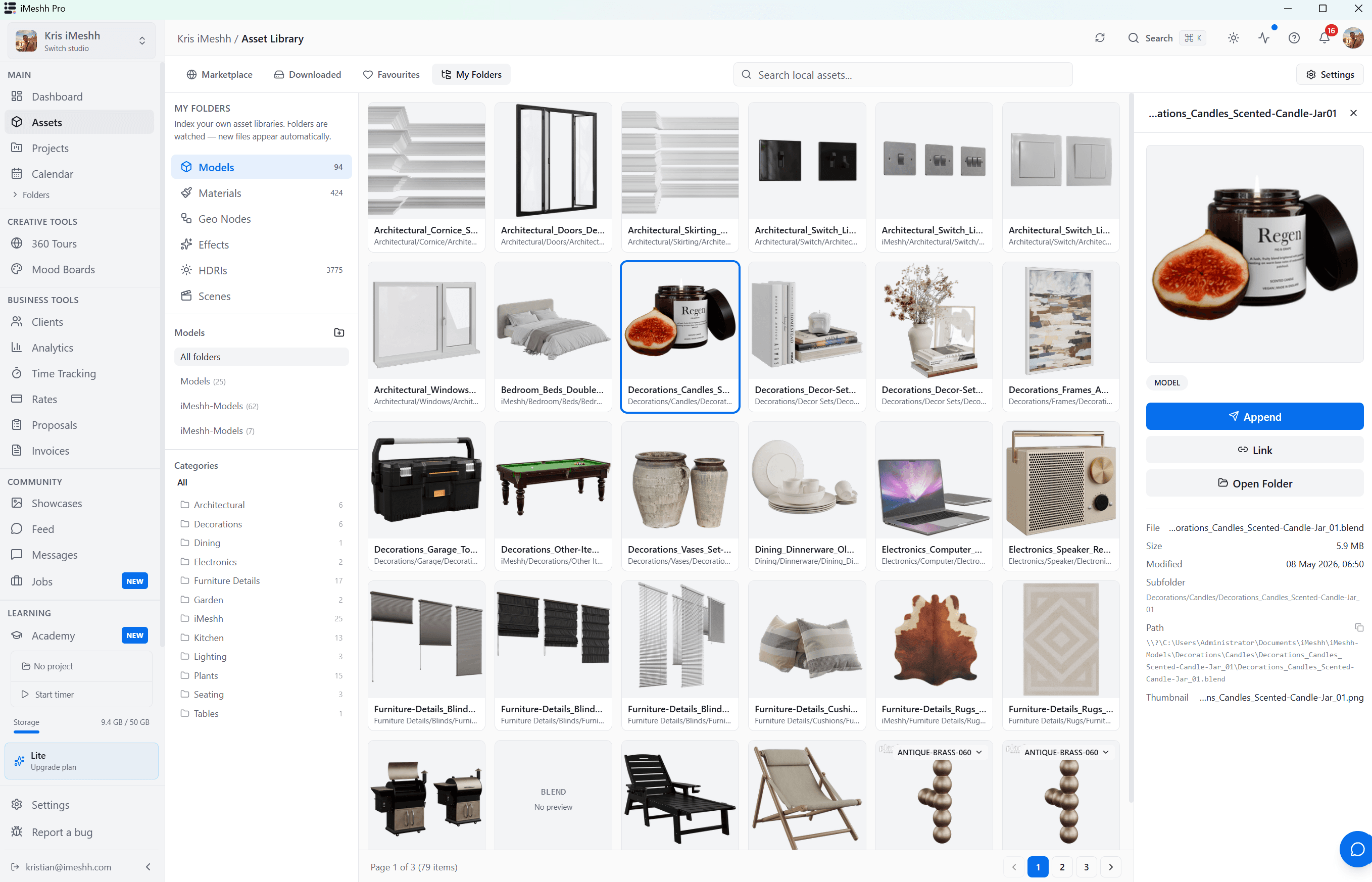Open Mood Boards tool

click(x=80, y=269)
